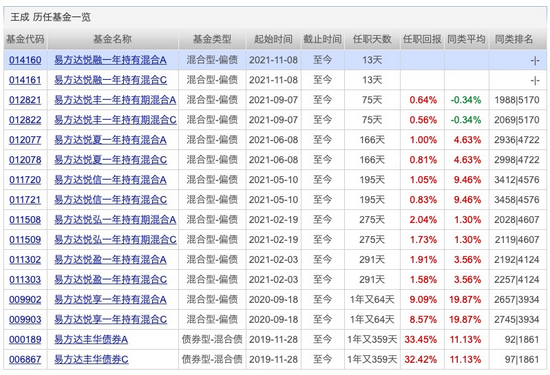Open fund 易方达悦夏一年持有混合C
This screenshot has width=550, height=375.
[110, 160]
